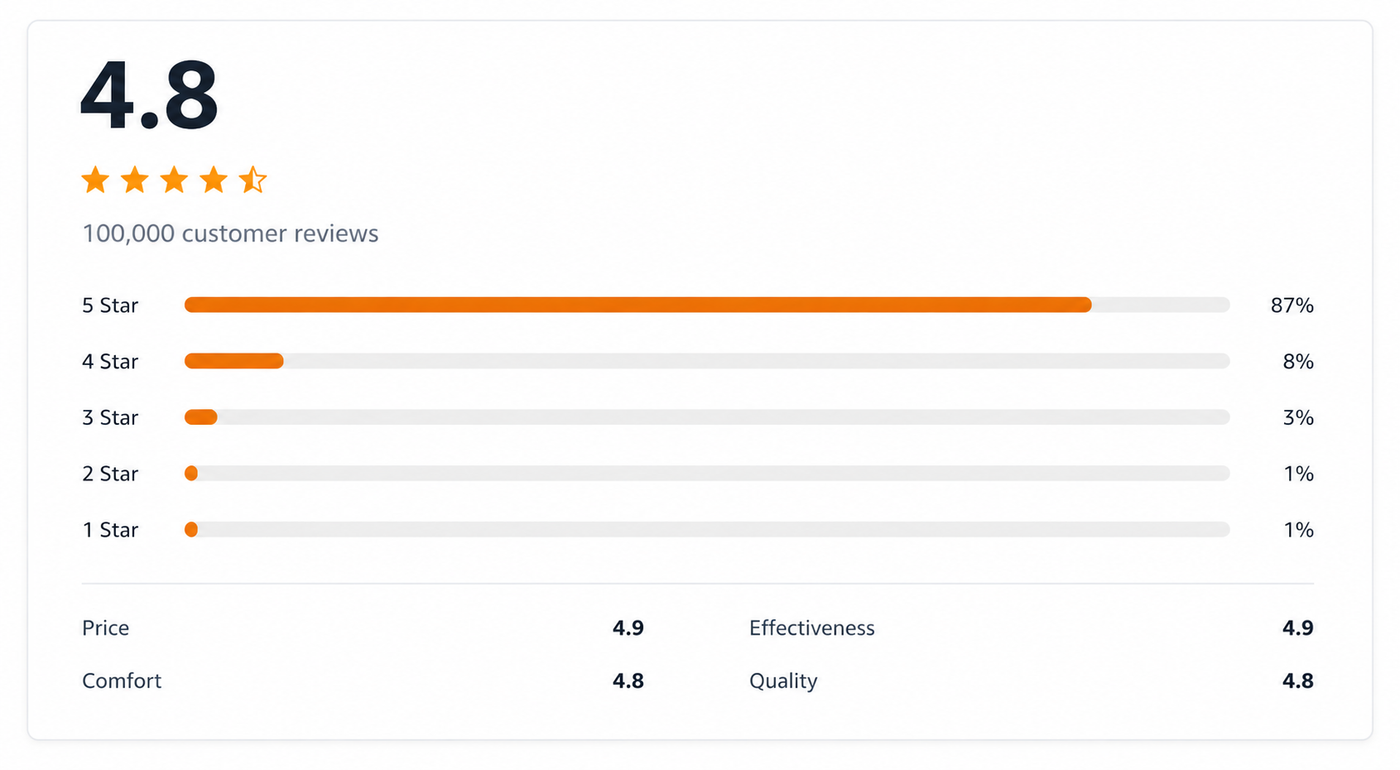Click the fourth orange star icon

pyautogui.click(x=213, y=180)
